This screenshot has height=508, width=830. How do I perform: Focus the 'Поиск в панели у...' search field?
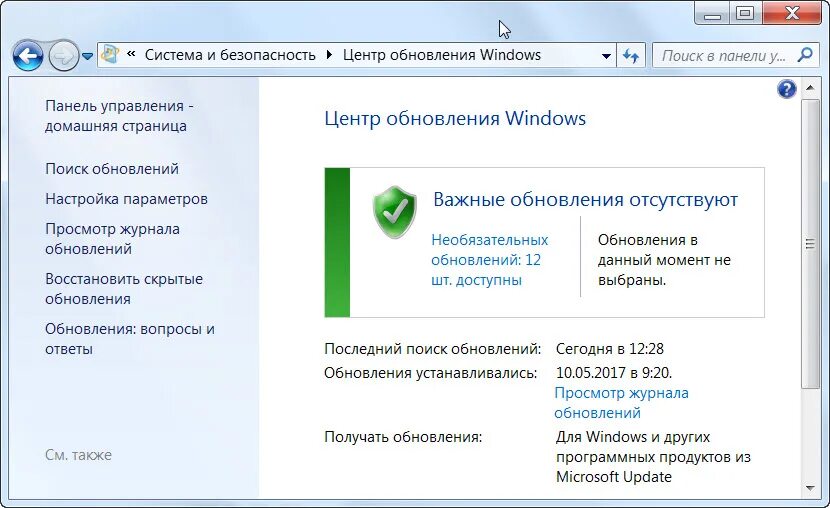point(724,56)
